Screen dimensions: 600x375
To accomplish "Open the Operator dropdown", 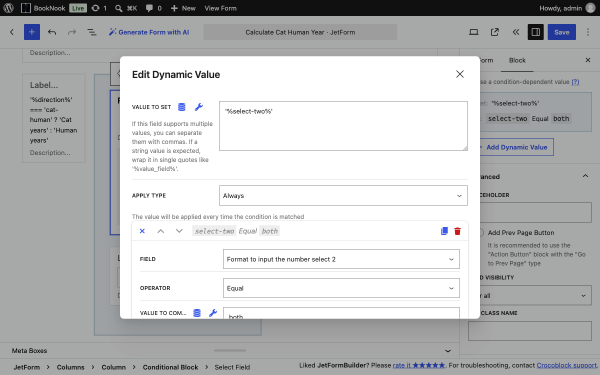I will pos(341,288).
